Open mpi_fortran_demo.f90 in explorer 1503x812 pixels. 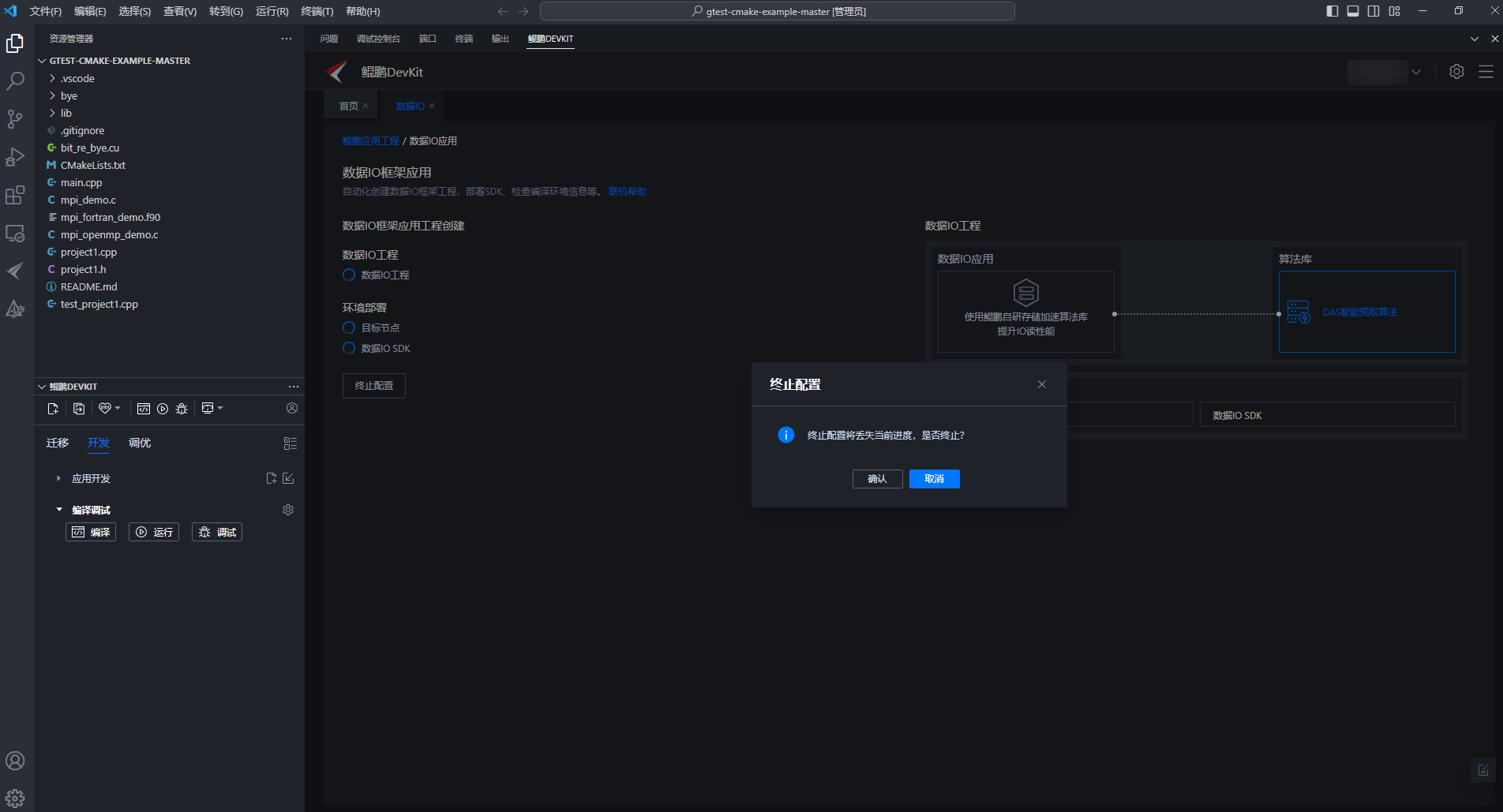point(111,217)
